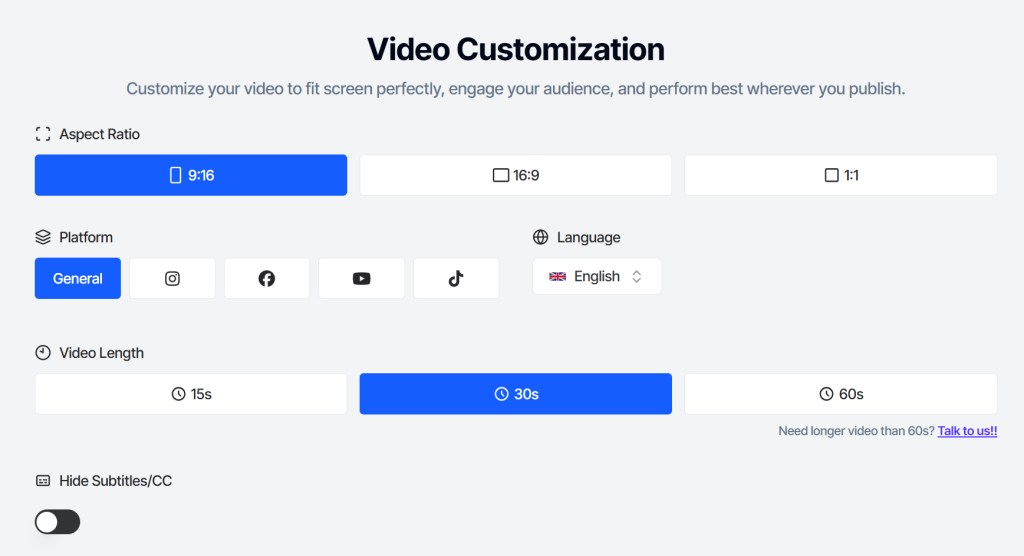Open the English language dropdown

click(596, 277)
